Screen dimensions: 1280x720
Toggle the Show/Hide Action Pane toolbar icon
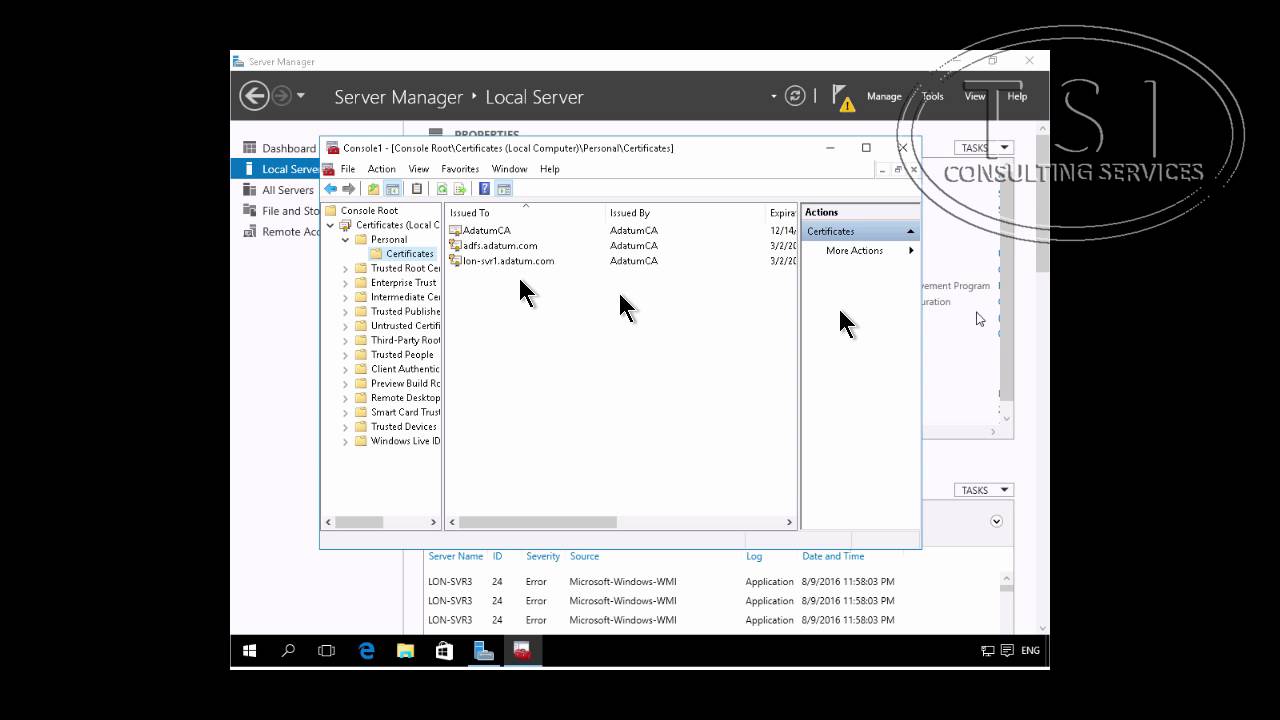coord(504,189)
